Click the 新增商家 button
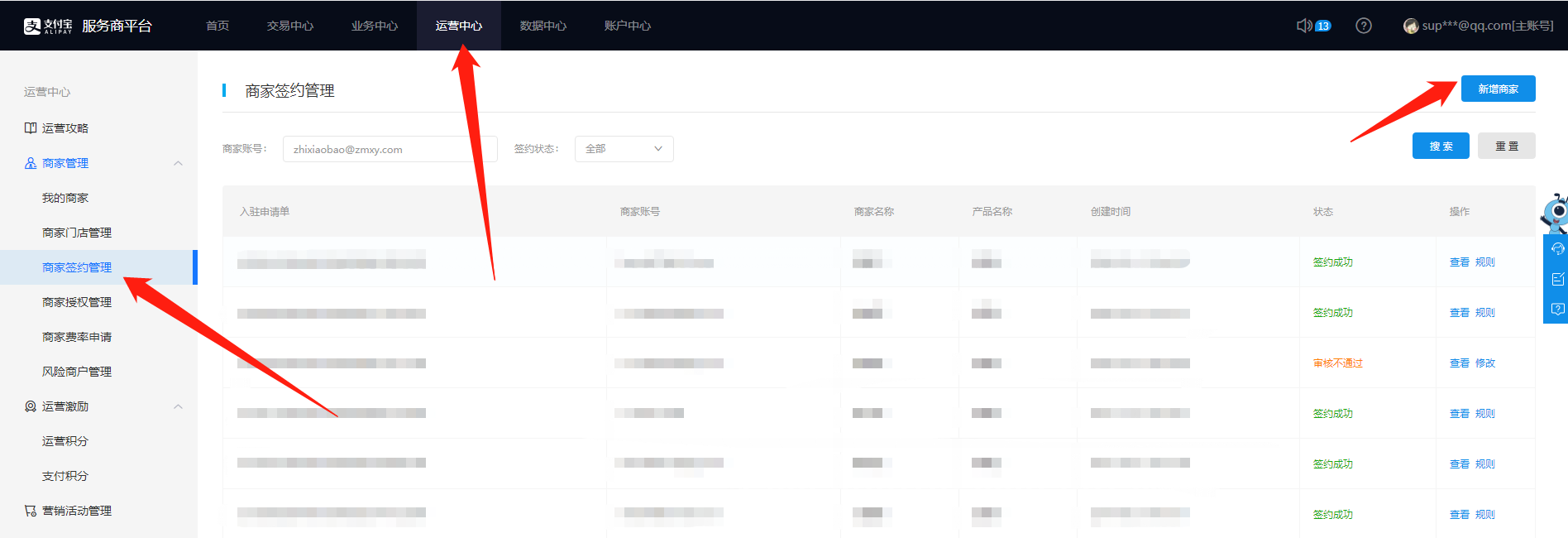The width and height of the screenshot is (1568, 538). [1498, 89]
